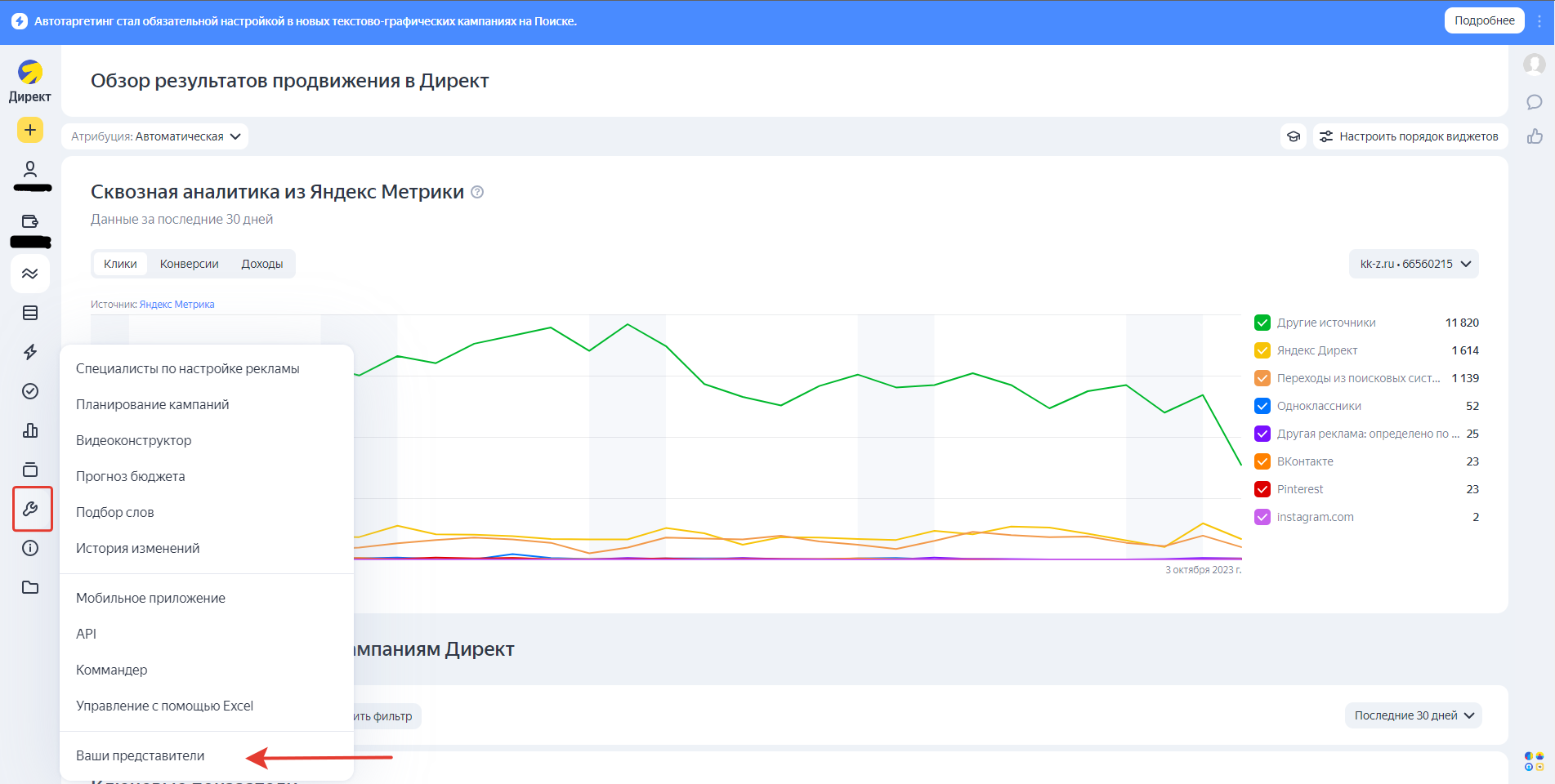Click the Yandex Direct logo
Viewport: 1555px width, 784px height.
click(x=30, y=80)
